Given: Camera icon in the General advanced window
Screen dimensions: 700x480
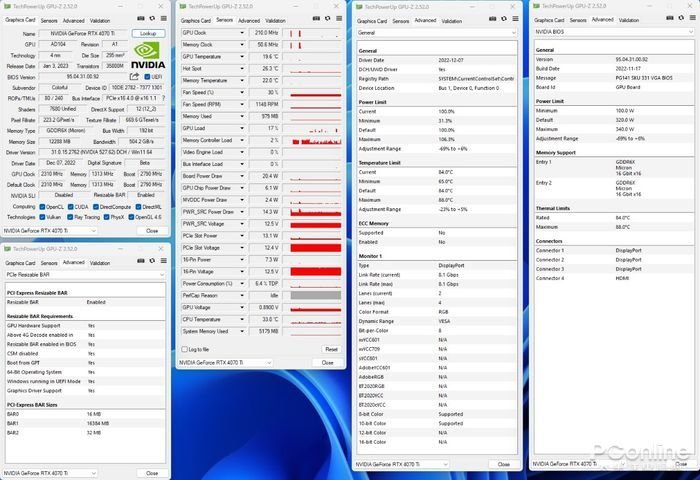Looking at the screenshot, I should coord(492,19).
